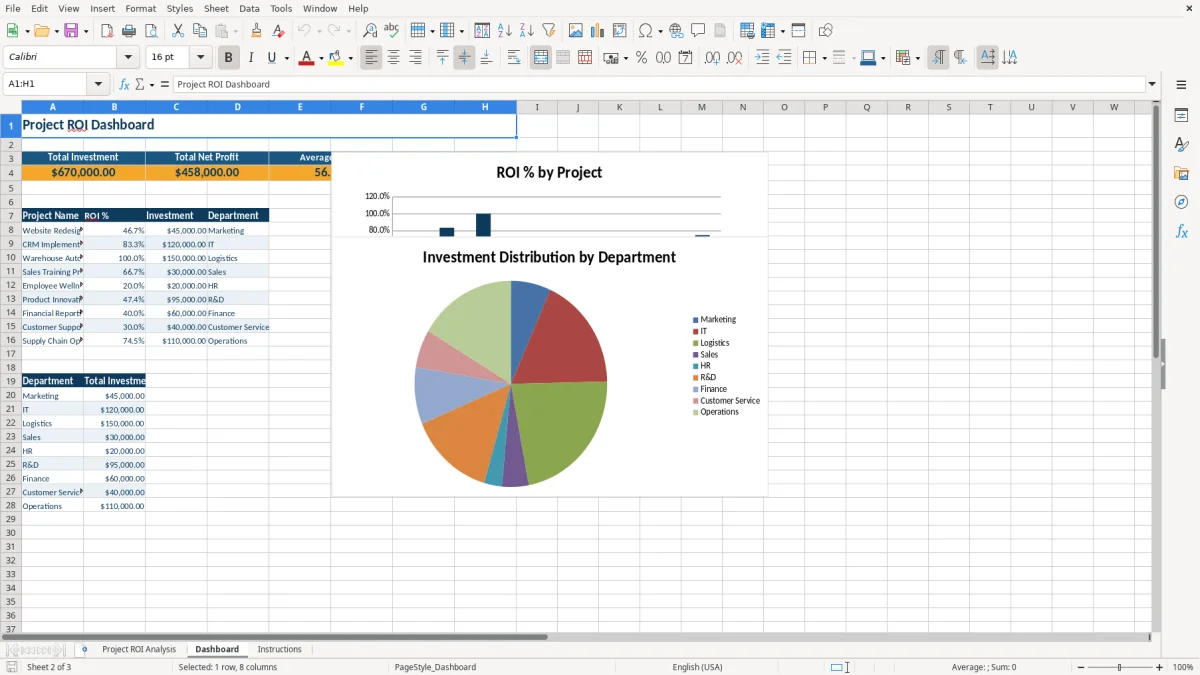Click the Save document icon
This screenshot has height=675, width=1200.
(71, 31)
